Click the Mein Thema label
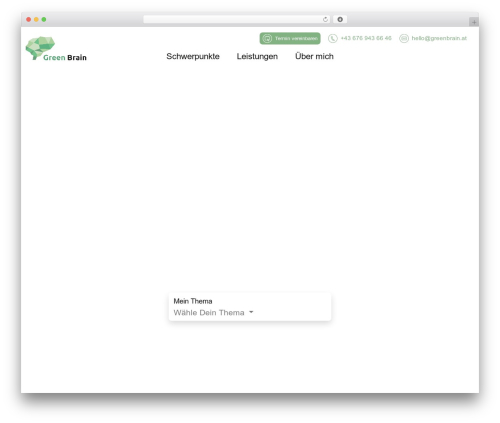This screenshot has height=423, width=500. pos(193,301)
